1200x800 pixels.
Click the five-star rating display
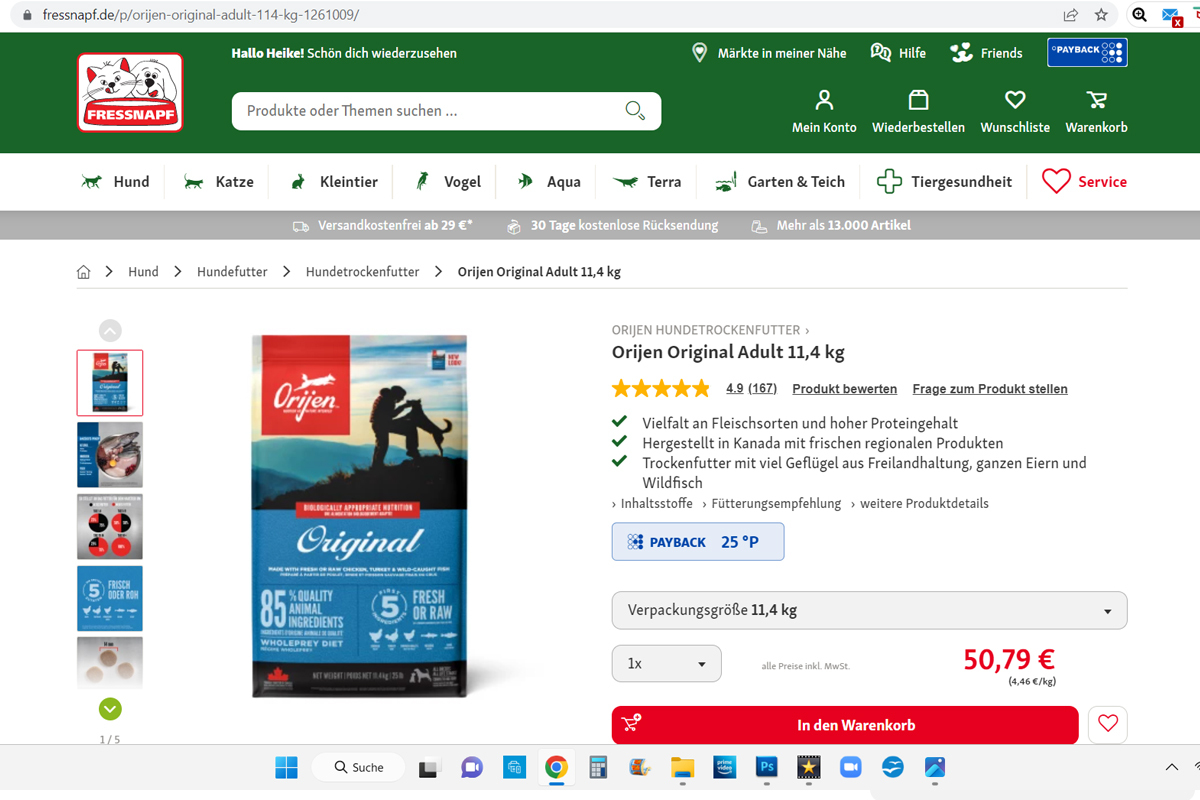[x=661, y=388]
